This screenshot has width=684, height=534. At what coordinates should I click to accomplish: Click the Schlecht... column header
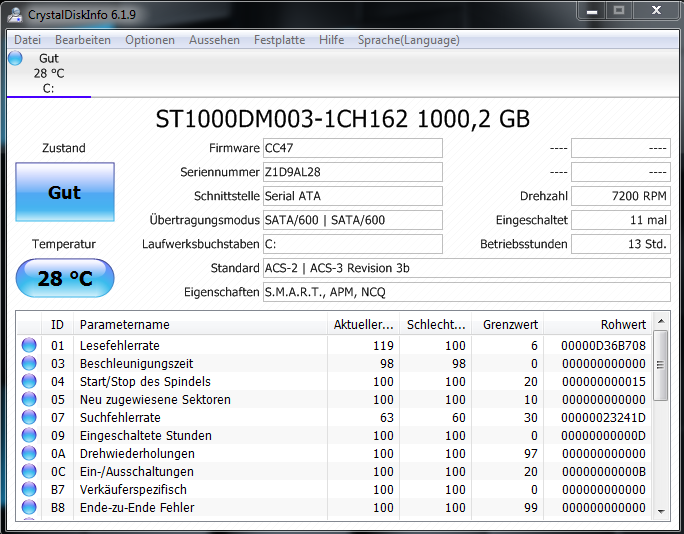[435, 324]
